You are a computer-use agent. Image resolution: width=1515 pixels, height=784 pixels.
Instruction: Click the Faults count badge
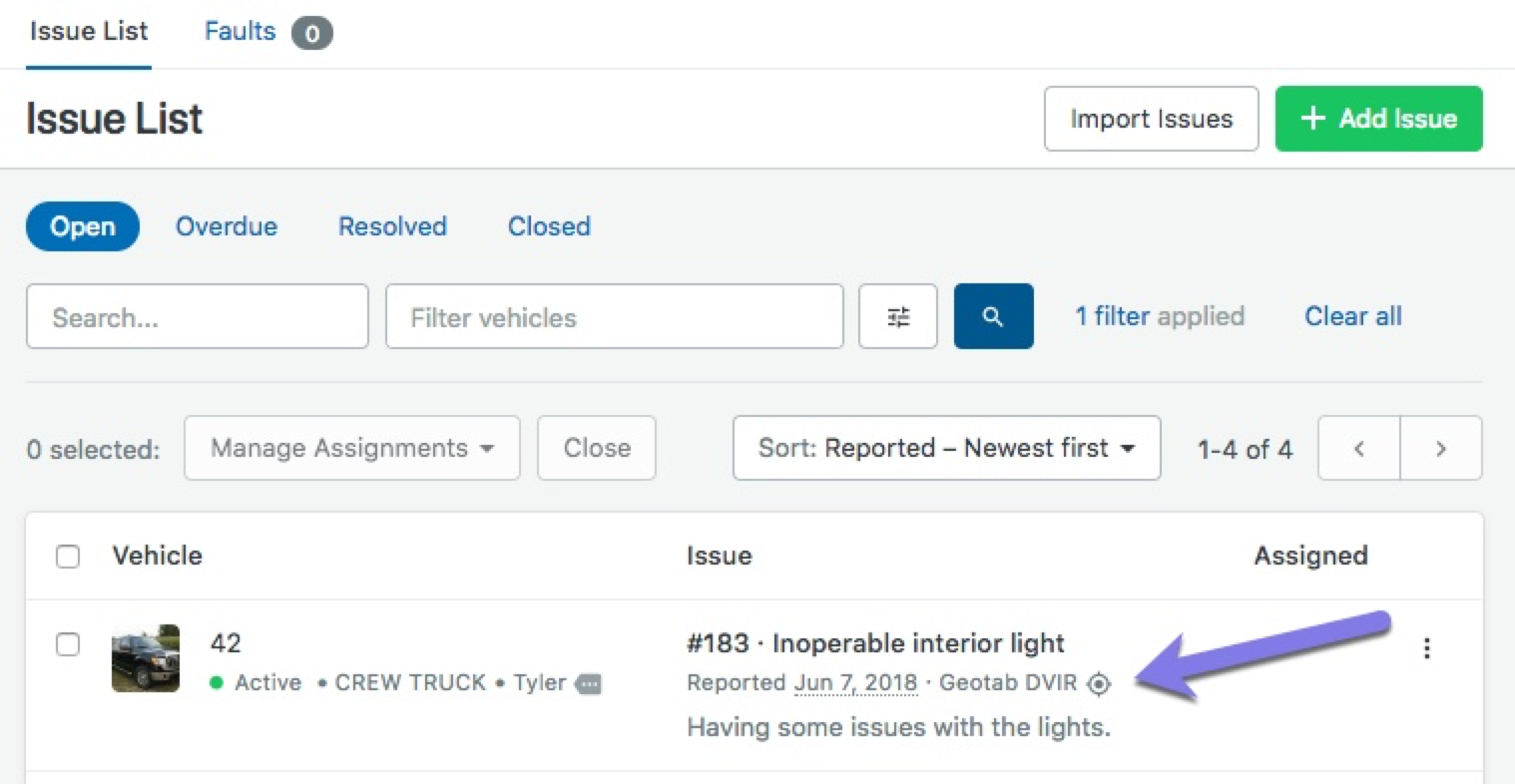311,34
